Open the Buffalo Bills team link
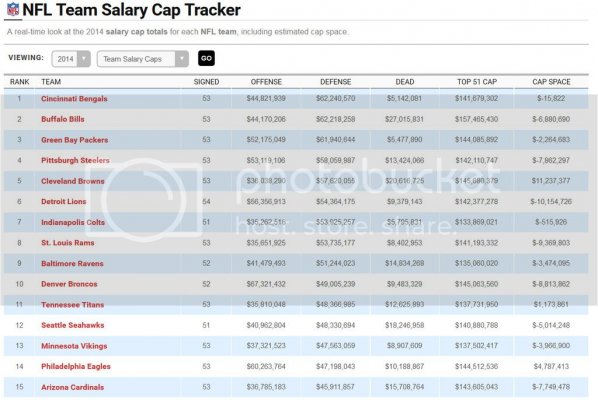 (63, 119)
